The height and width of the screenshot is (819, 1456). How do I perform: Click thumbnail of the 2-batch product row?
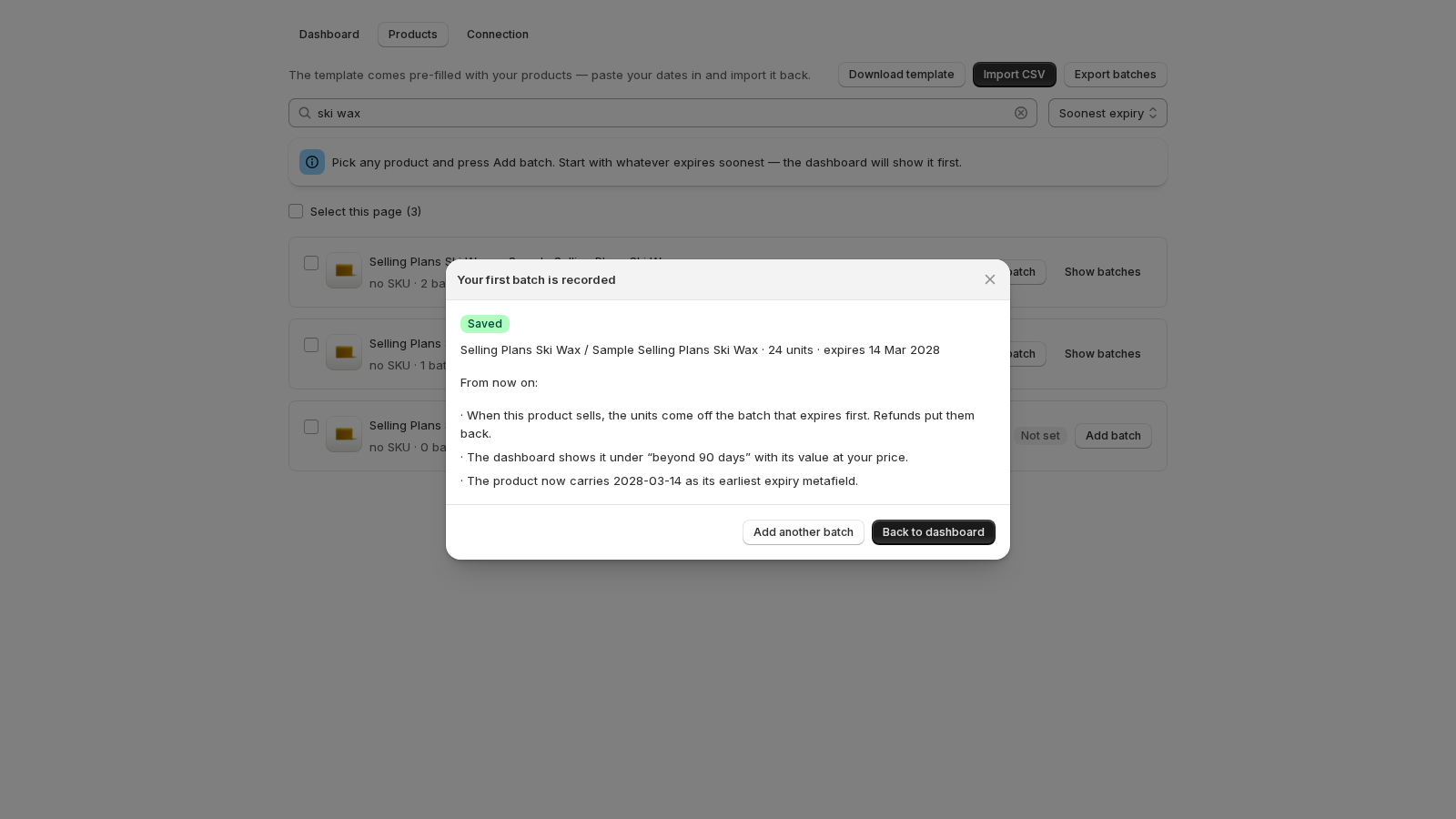pyautogui.click(x=344, y=270)
